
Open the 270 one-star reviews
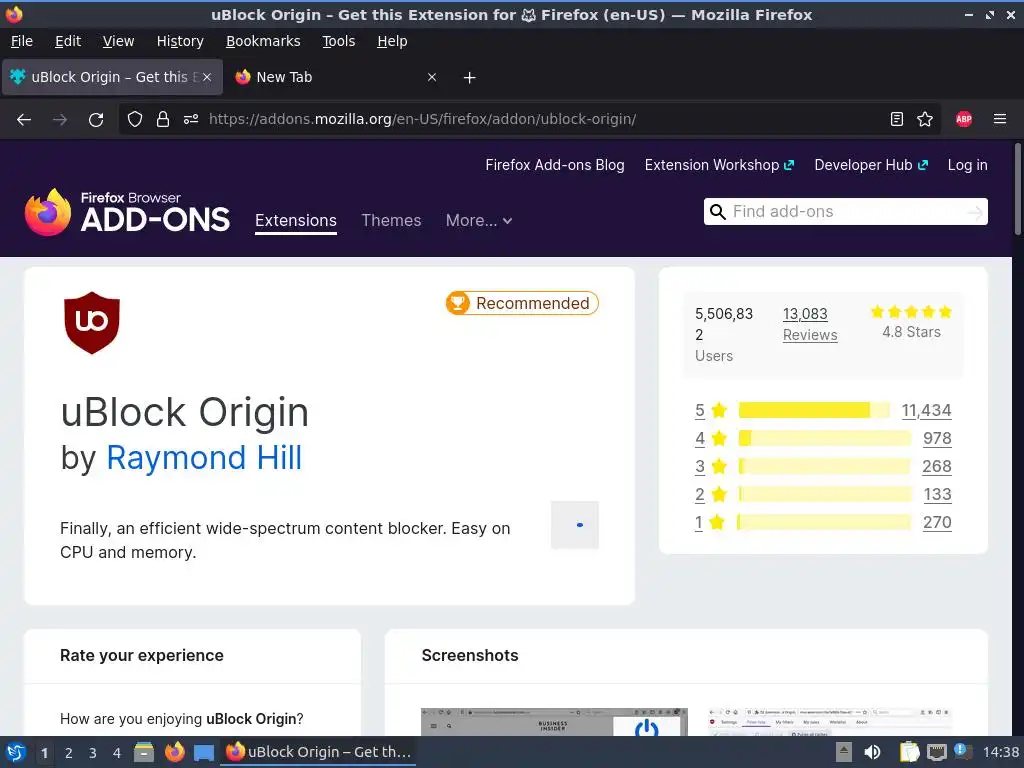937,523
